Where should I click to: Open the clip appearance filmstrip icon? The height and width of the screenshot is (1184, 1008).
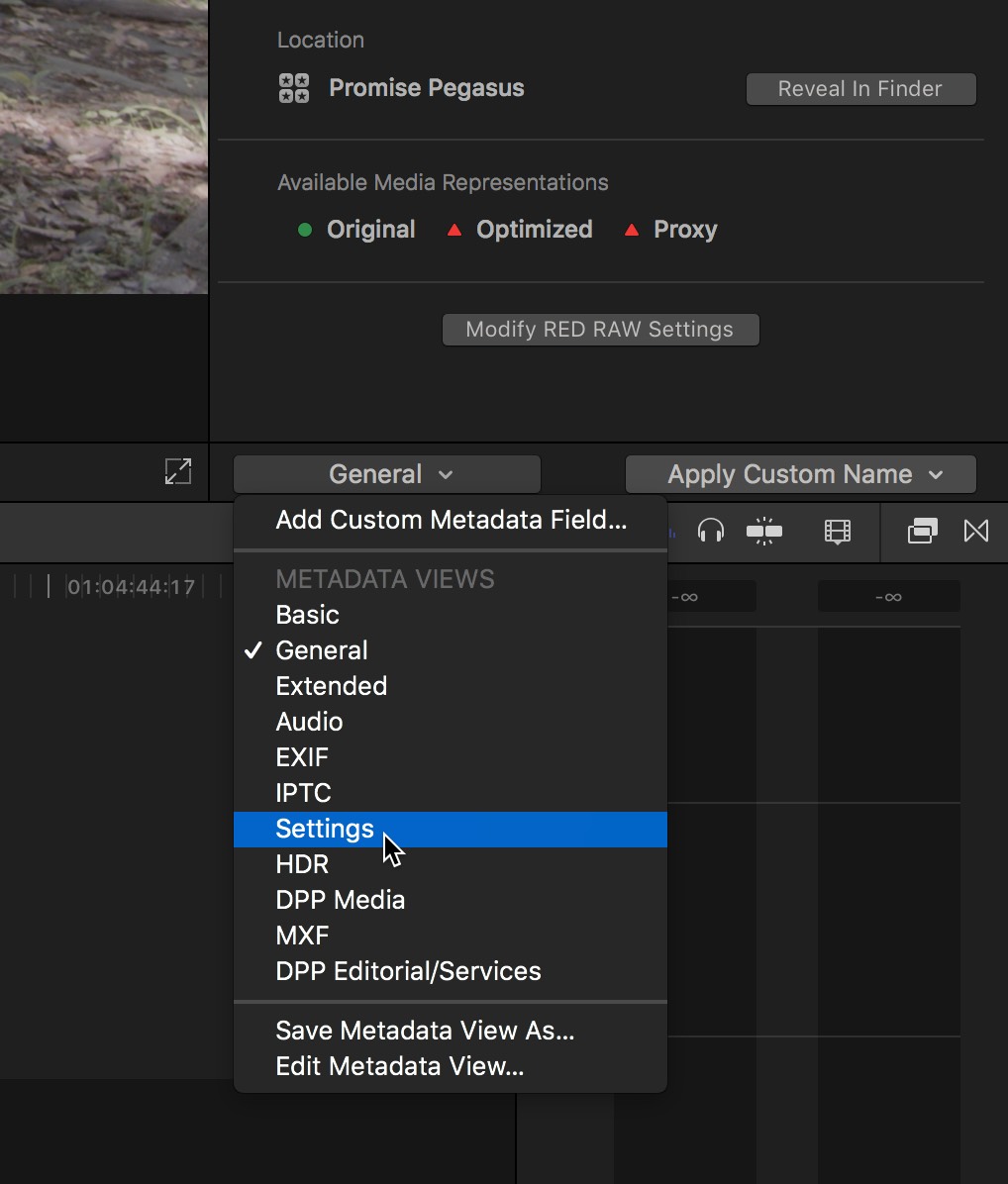838,532
